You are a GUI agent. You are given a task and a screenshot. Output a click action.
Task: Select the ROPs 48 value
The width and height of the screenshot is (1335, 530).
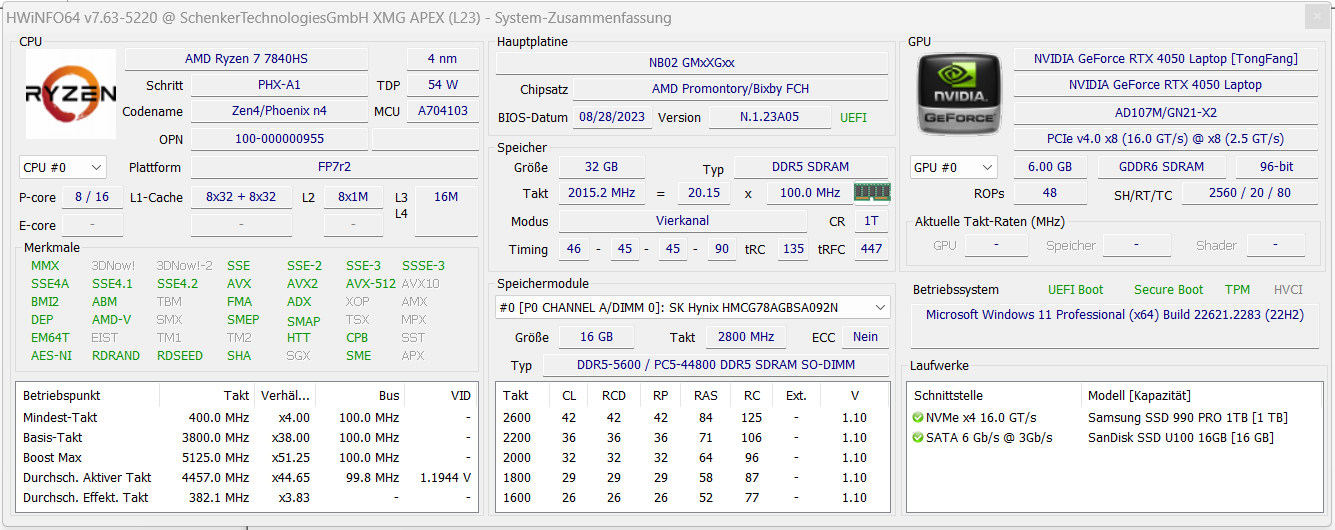1050,193
